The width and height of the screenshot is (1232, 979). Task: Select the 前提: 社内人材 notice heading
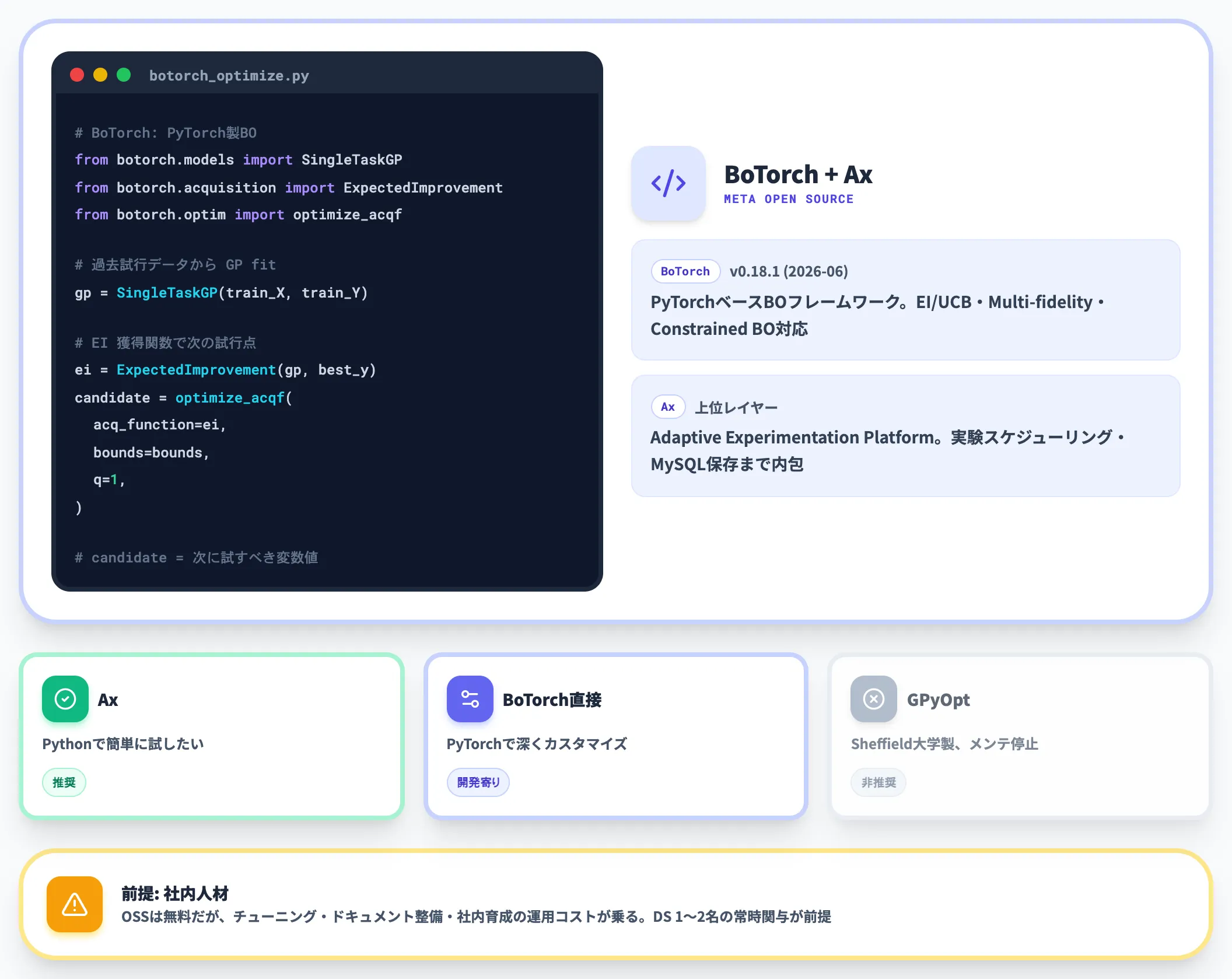coord(175,893)
